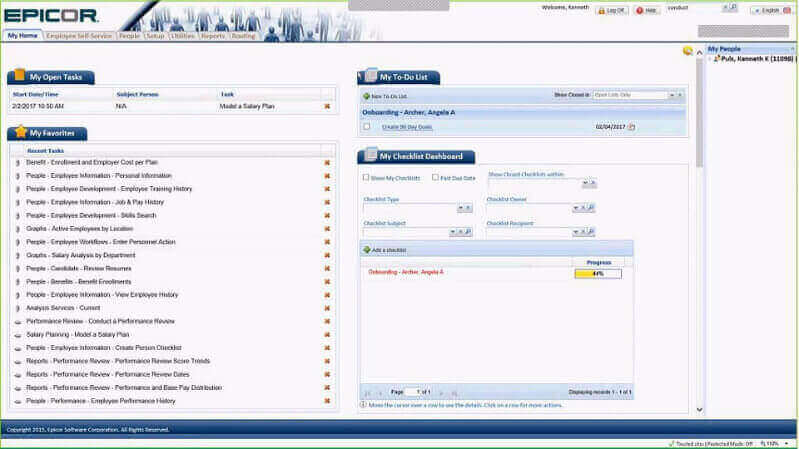Viewport: 799px width, 449px height.
Task: Open the People tab
Action: (x=129, y=36)
